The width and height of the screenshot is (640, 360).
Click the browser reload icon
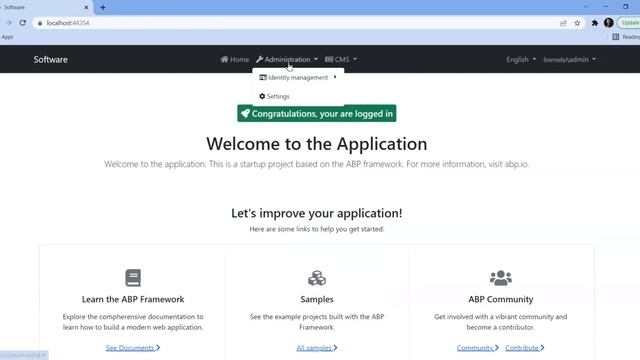tap(23, 23)
